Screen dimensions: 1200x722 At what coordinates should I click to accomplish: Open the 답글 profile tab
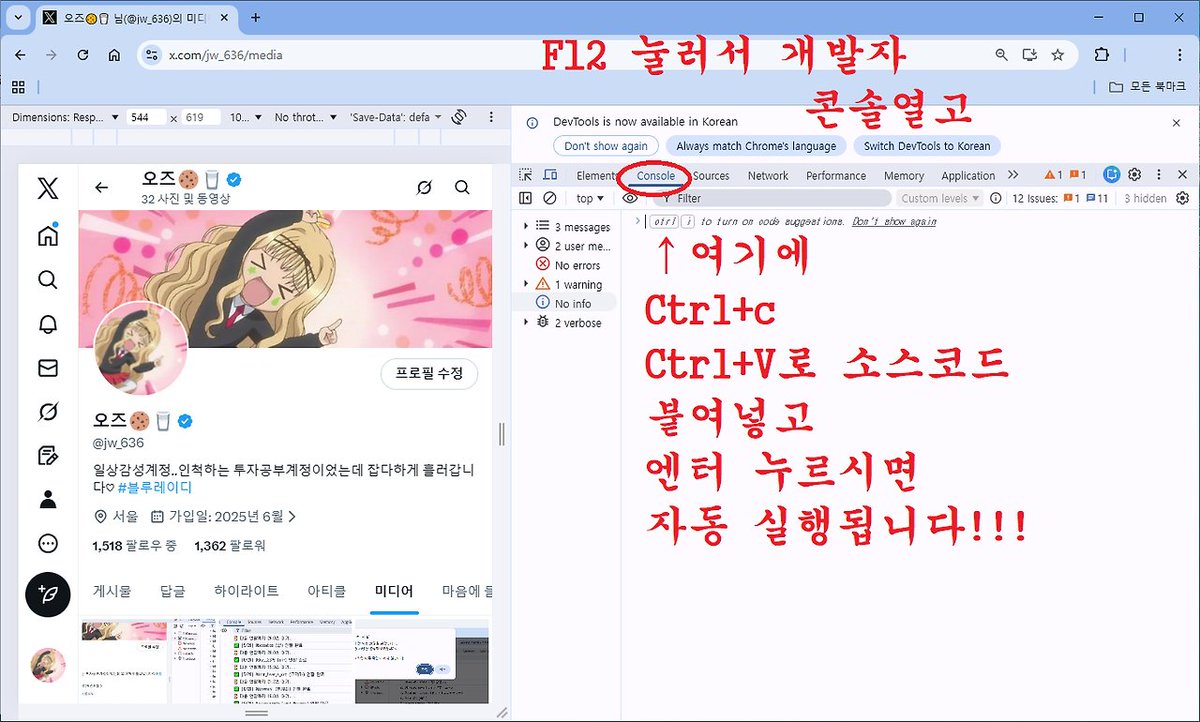172,591
